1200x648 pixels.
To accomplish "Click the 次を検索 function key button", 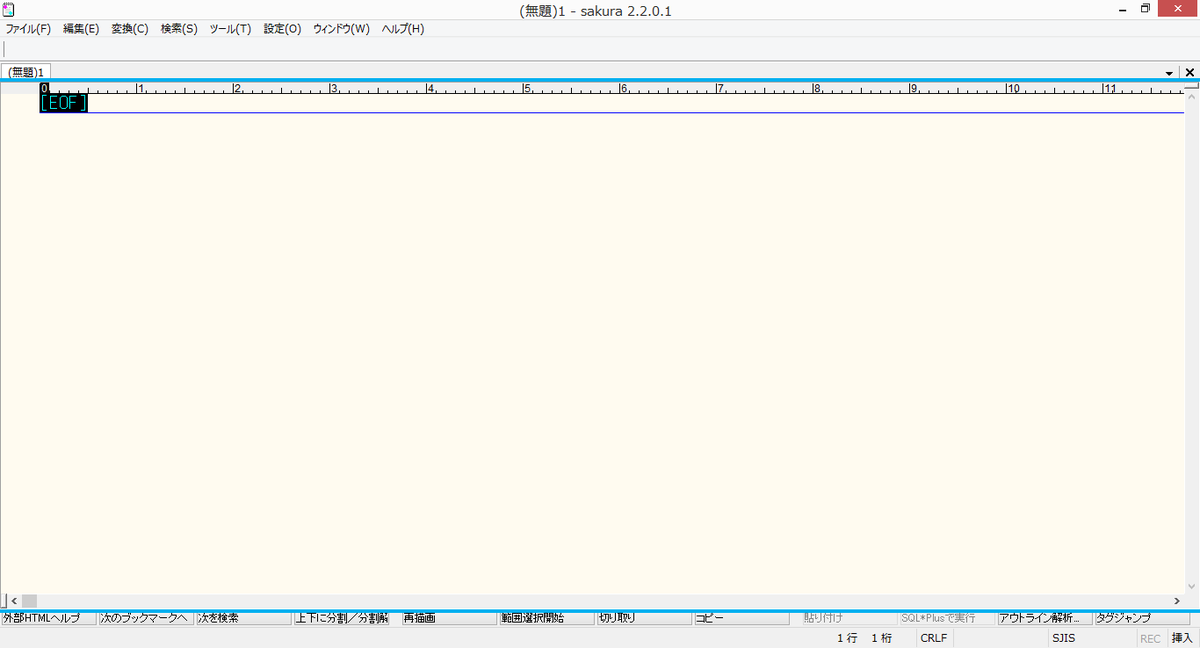I will (244, 618).
